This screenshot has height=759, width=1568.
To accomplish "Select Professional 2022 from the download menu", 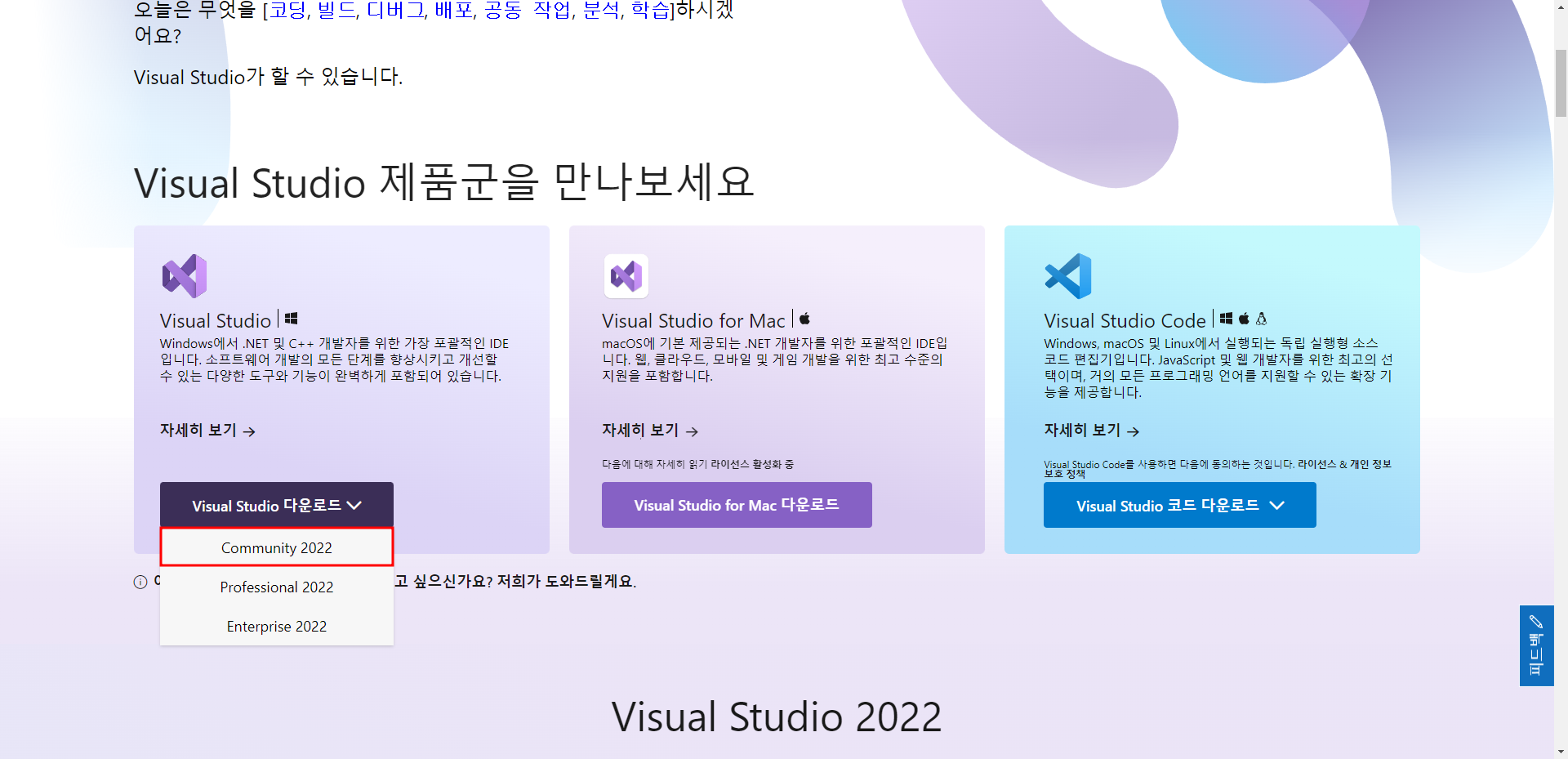I will 277,587.
